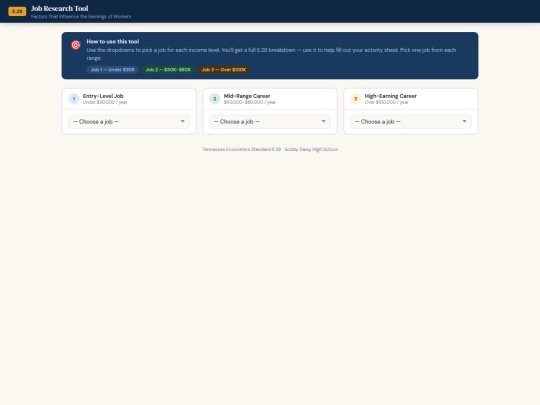
Task: Click the 'How to use this tool' heading
Action: (113, 41)
